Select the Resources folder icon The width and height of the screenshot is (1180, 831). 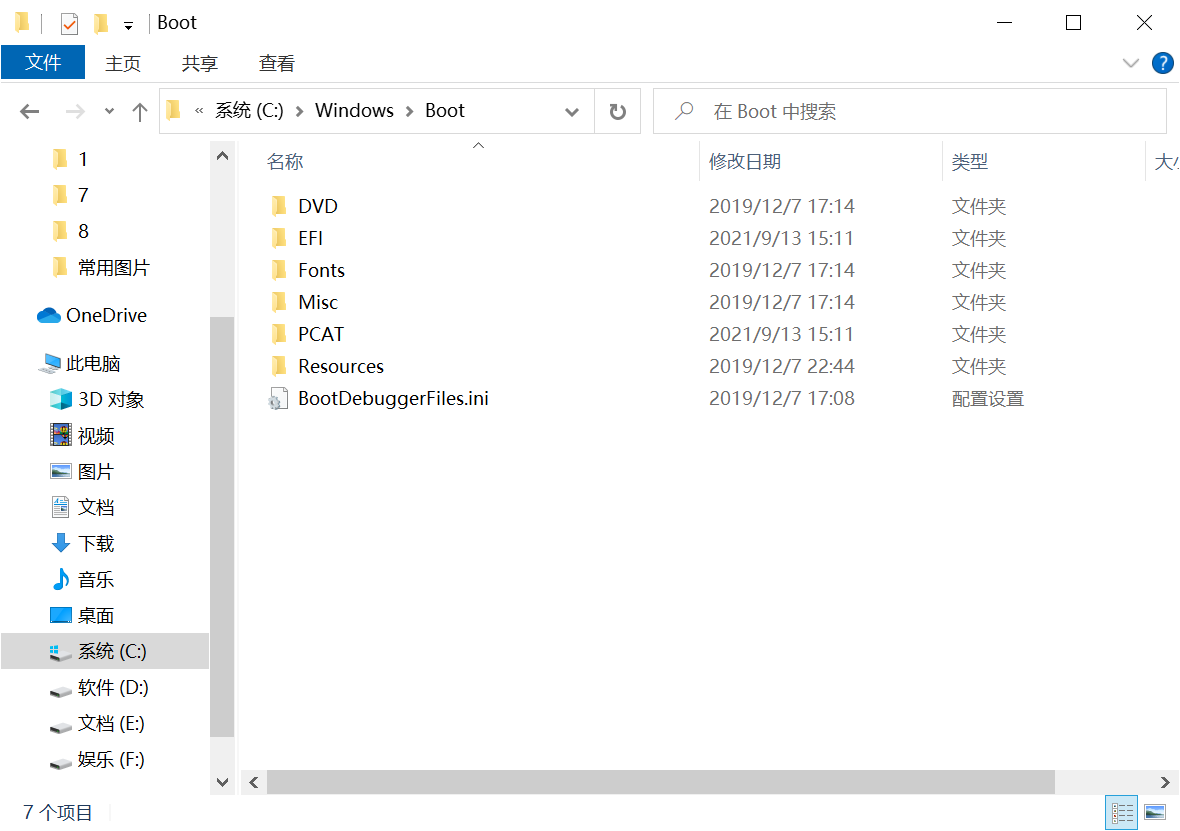pos(278,366)
